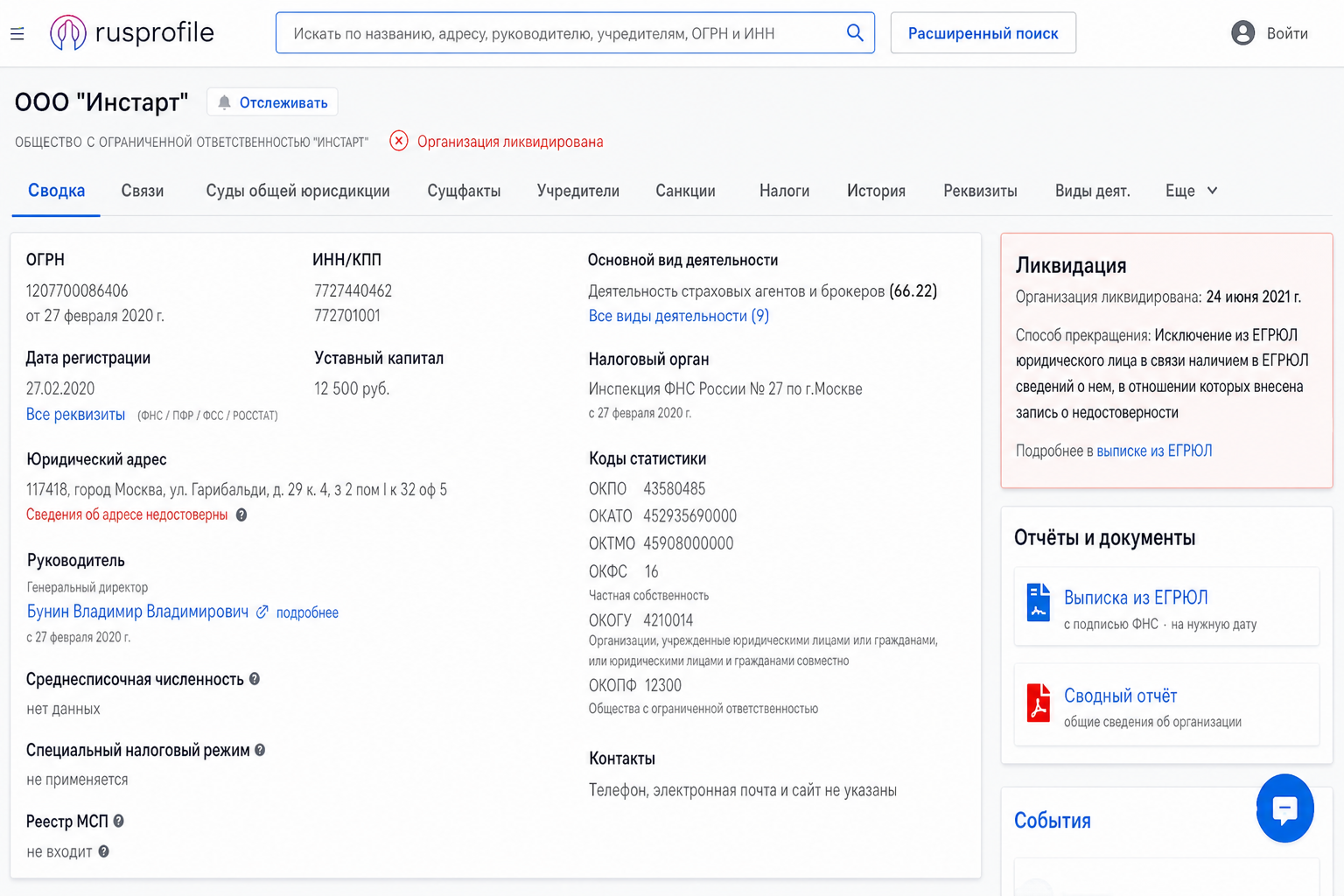Click the ОКФС code 16
Viewport: 1344px width, 896px height.
(652, 571)
